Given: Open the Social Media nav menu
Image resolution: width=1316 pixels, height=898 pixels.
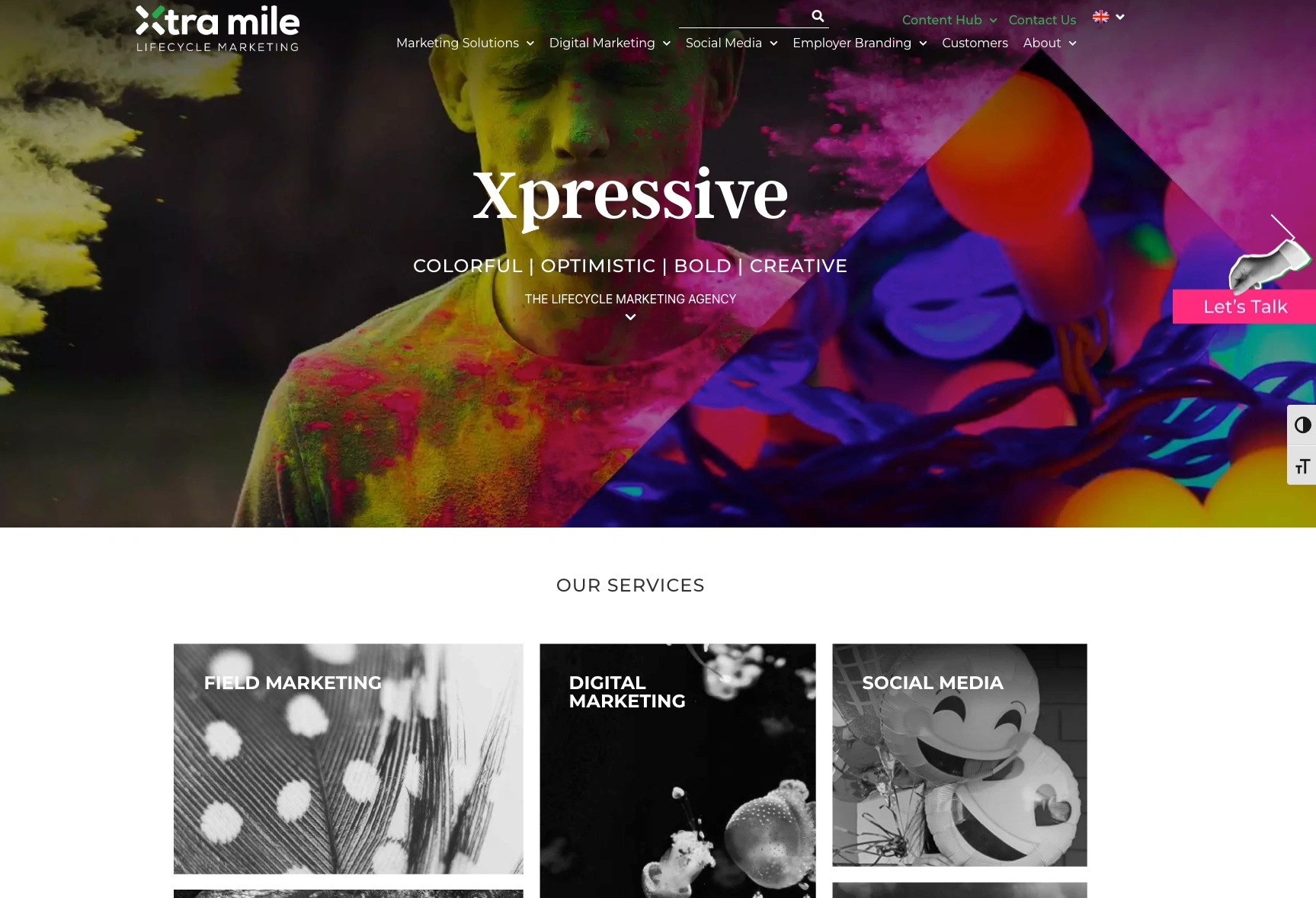Looking at the screenshot, I should 732,43.
